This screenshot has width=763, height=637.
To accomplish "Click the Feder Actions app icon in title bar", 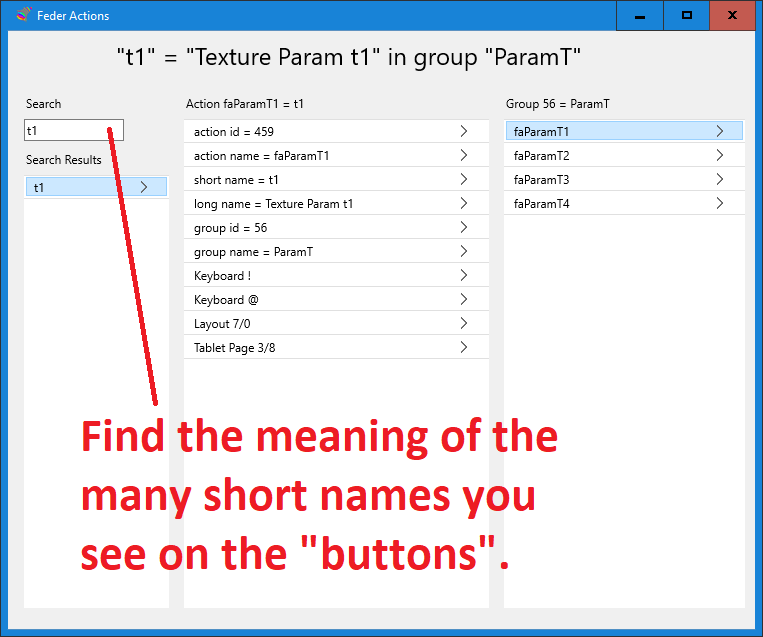I will coord(24,15).
